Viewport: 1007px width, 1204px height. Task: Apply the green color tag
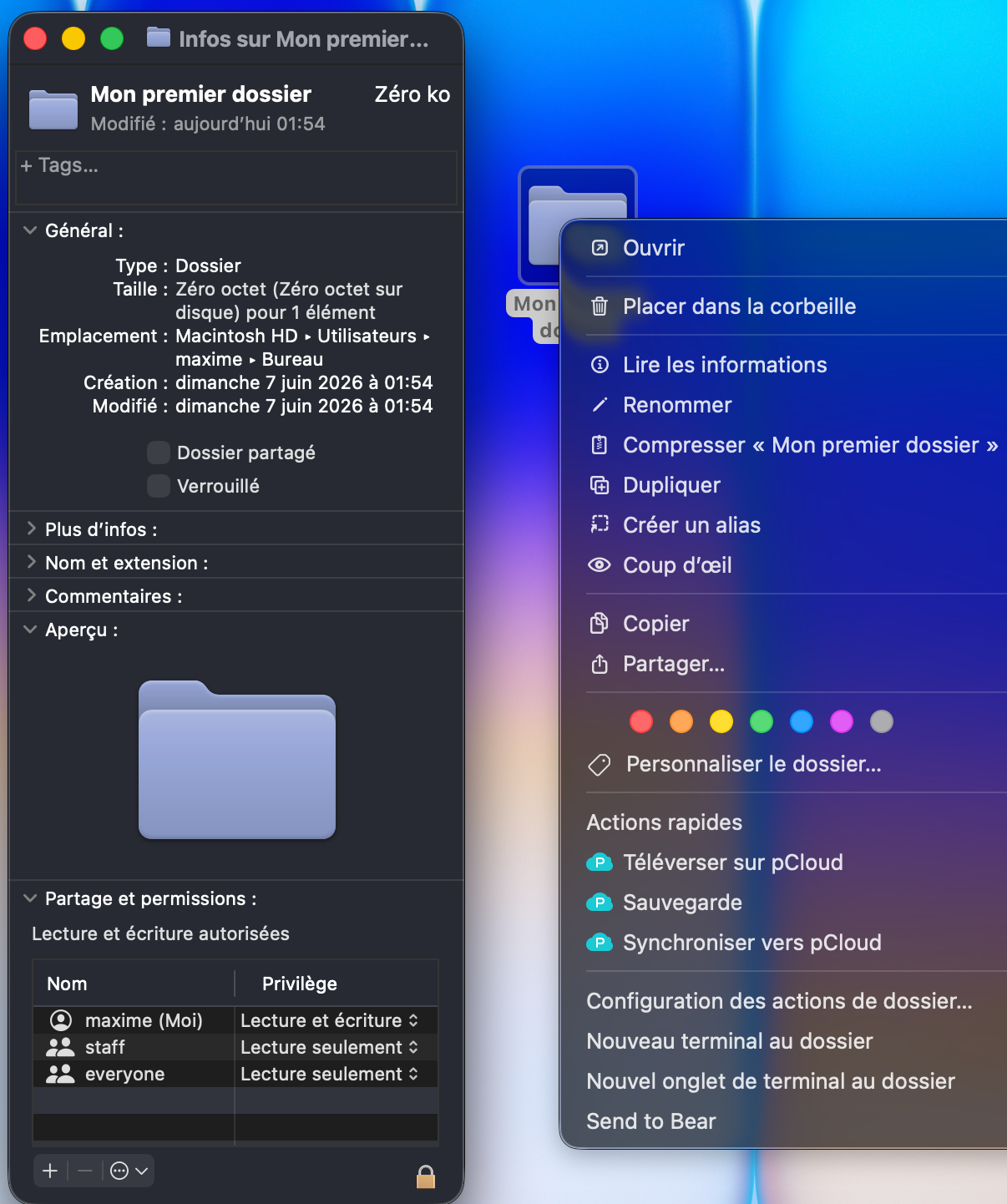tap(762, 721)
